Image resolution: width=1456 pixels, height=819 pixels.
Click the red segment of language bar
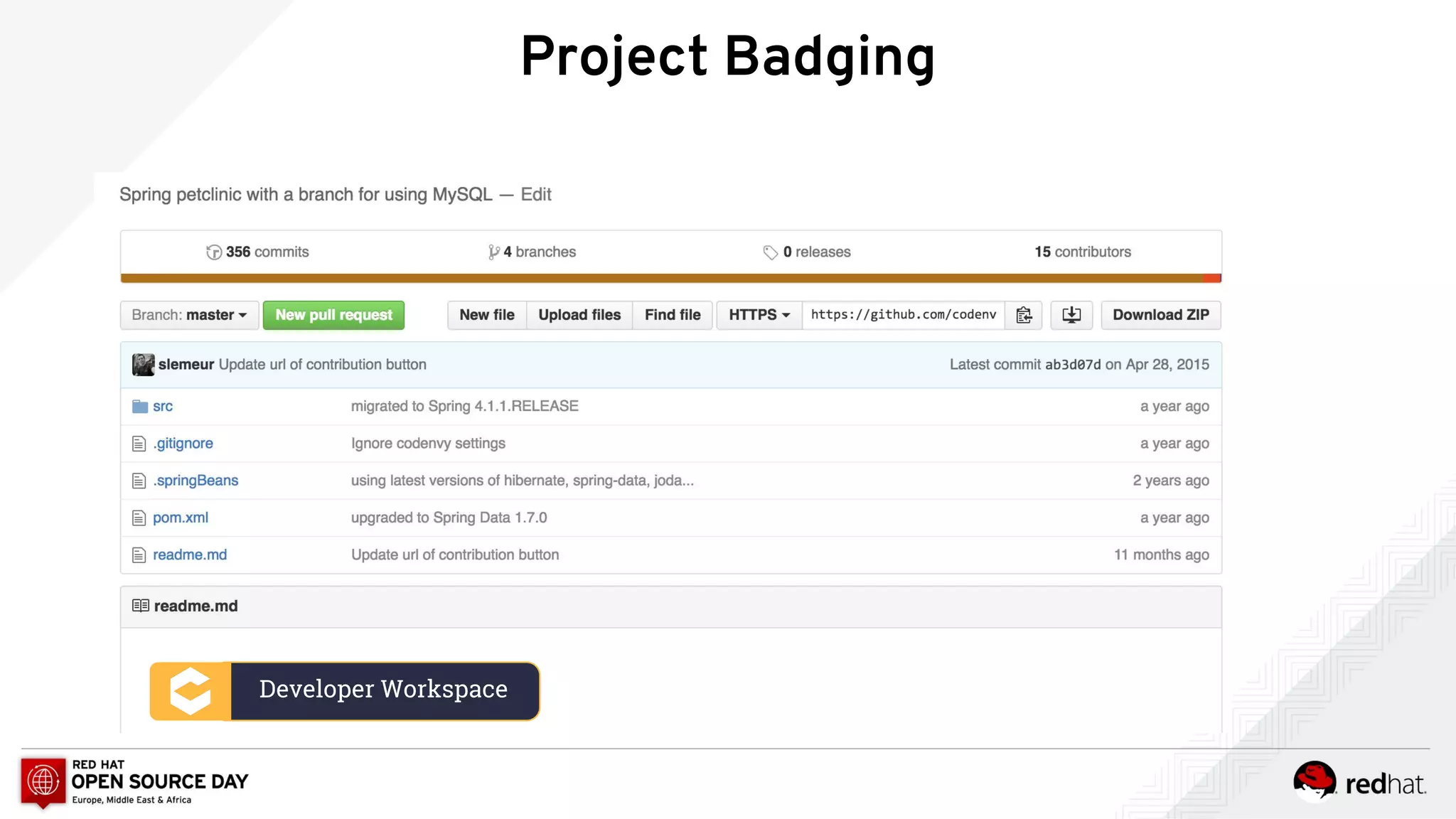coord(1213,278)
